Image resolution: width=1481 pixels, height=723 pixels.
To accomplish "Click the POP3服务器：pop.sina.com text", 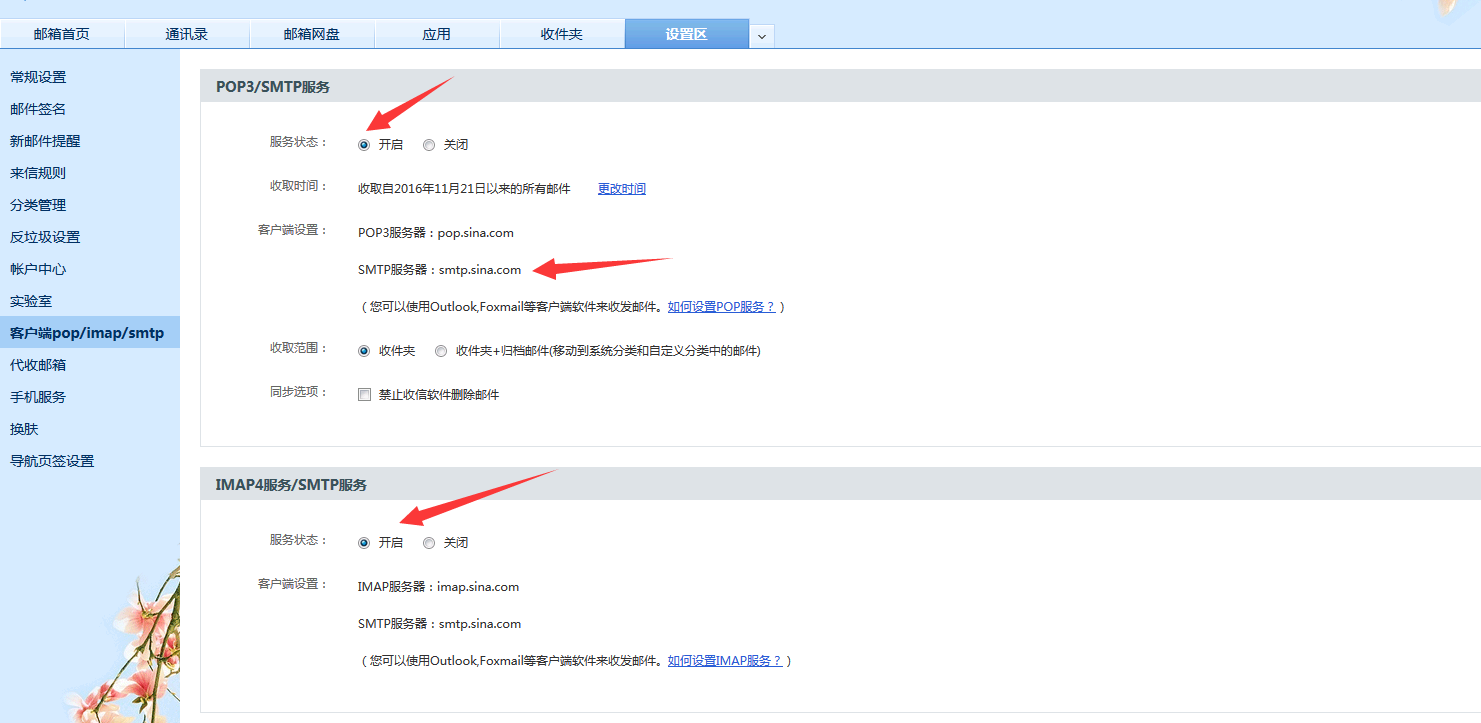I will [x=436, y=233].
